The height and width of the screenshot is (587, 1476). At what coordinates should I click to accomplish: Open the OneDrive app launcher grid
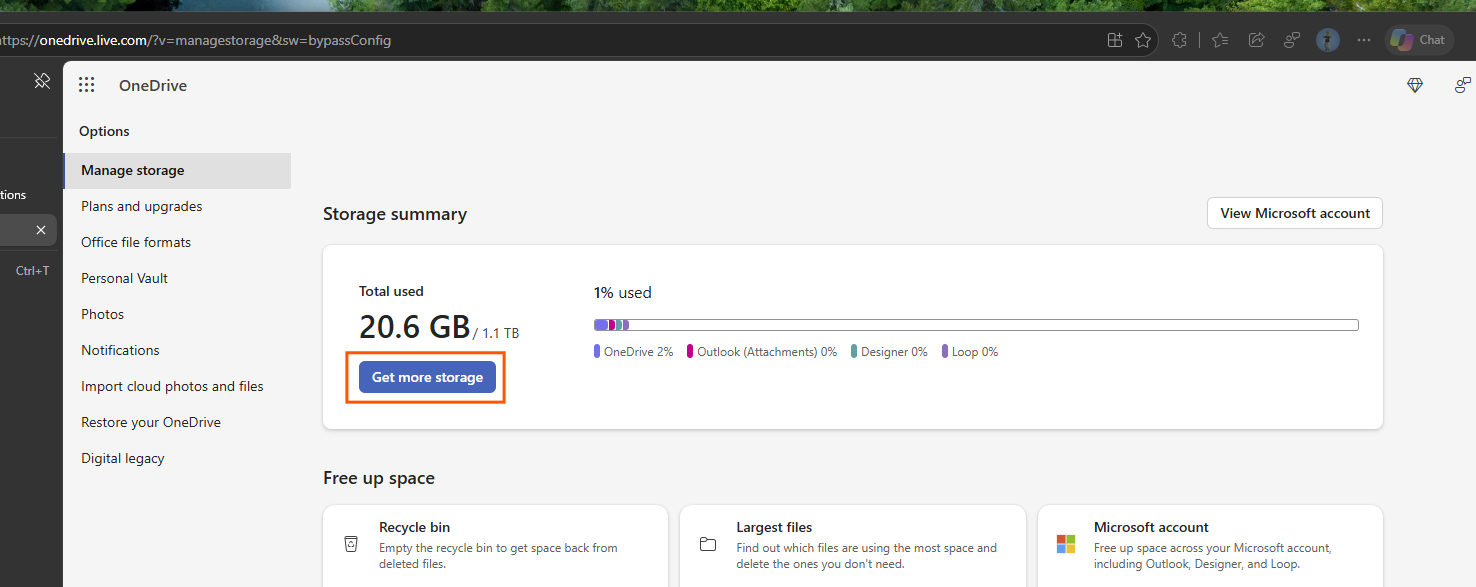pyautogui.click(x=87, y=85)
